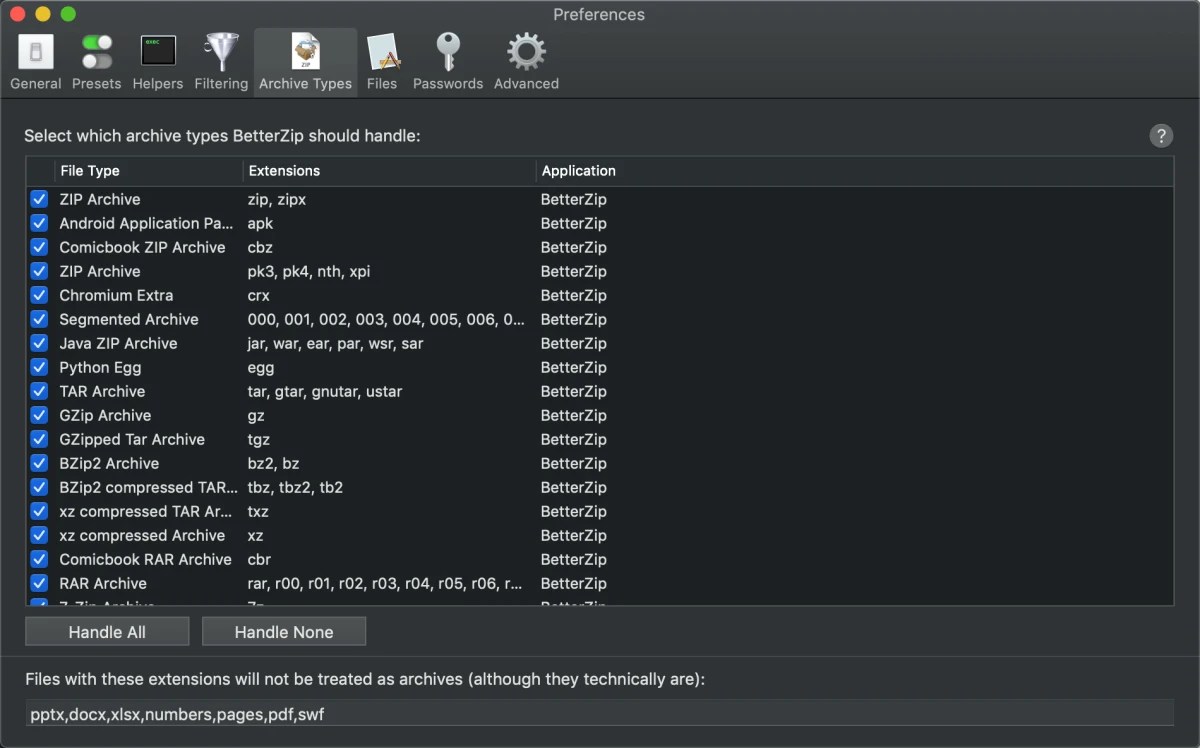Open Application dropdown for Segmented Archive row
Screen dimensions: 1200x748
pyautogui.click(x=574, y=319)
